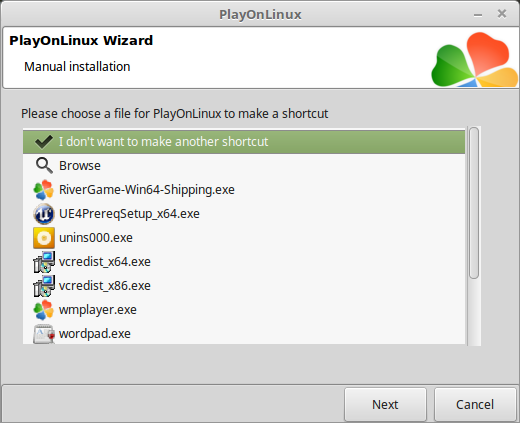
Task: Click the wordpad.exe notepad icon
Action: 44,334
